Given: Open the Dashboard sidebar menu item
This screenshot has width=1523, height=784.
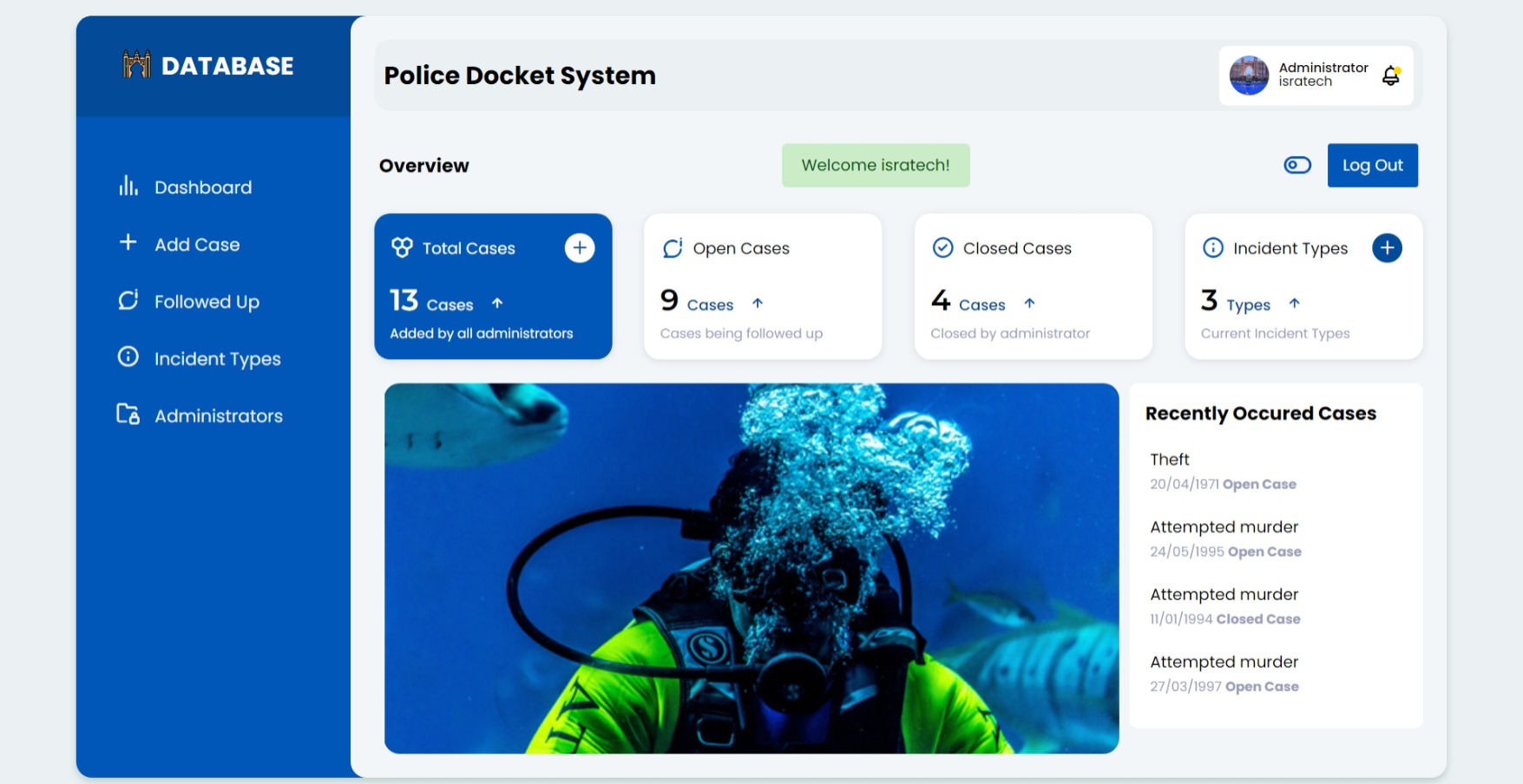Looking at the screenshot, I should [202, 187].
